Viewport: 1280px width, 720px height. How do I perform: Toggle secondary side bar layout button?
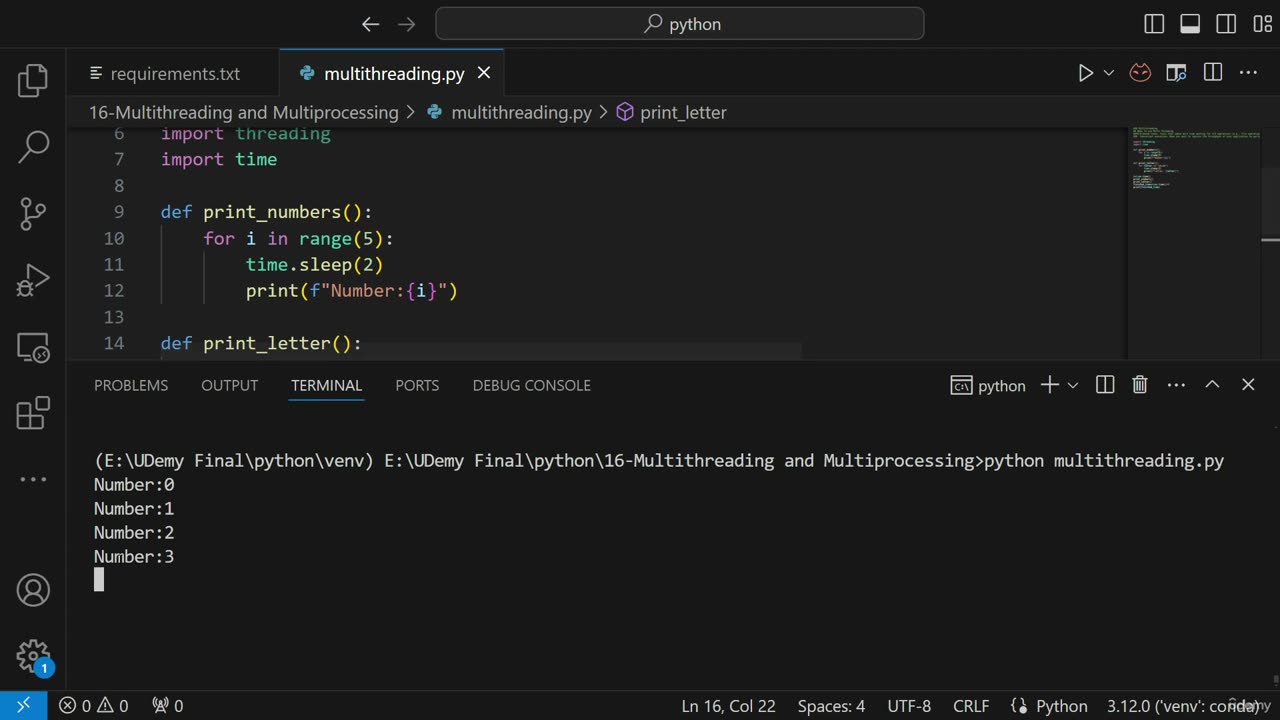tap(1226, 24)
